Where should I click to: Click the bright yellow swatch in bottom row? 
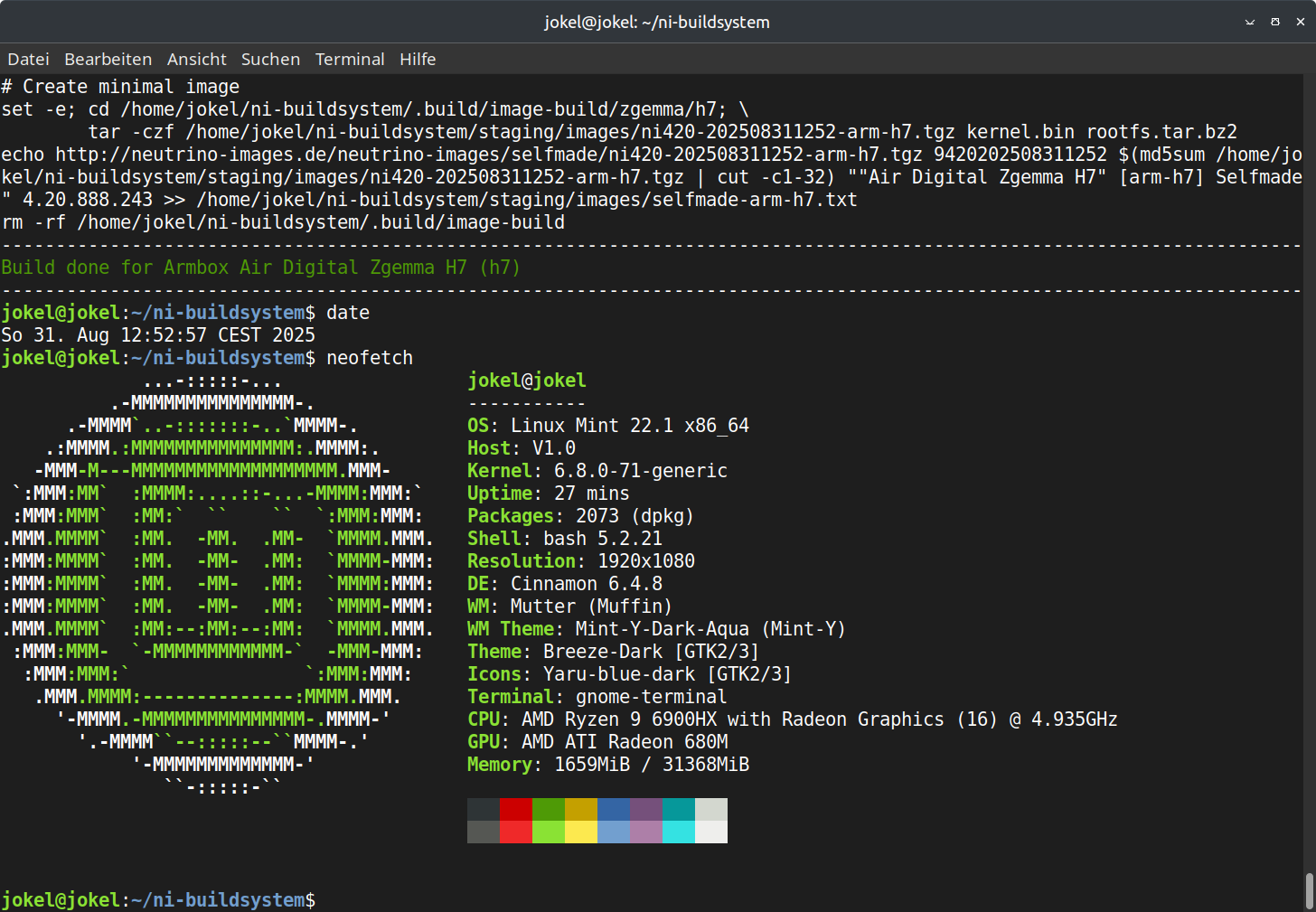[581, 832]
